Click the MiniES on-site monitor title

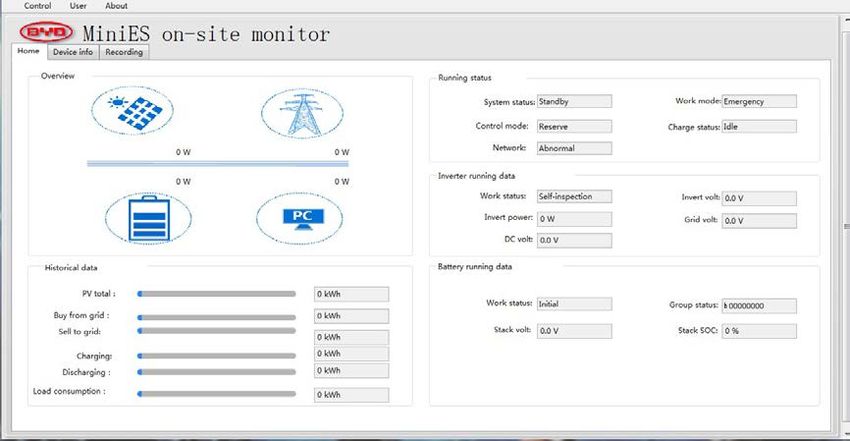pos(206,34)
